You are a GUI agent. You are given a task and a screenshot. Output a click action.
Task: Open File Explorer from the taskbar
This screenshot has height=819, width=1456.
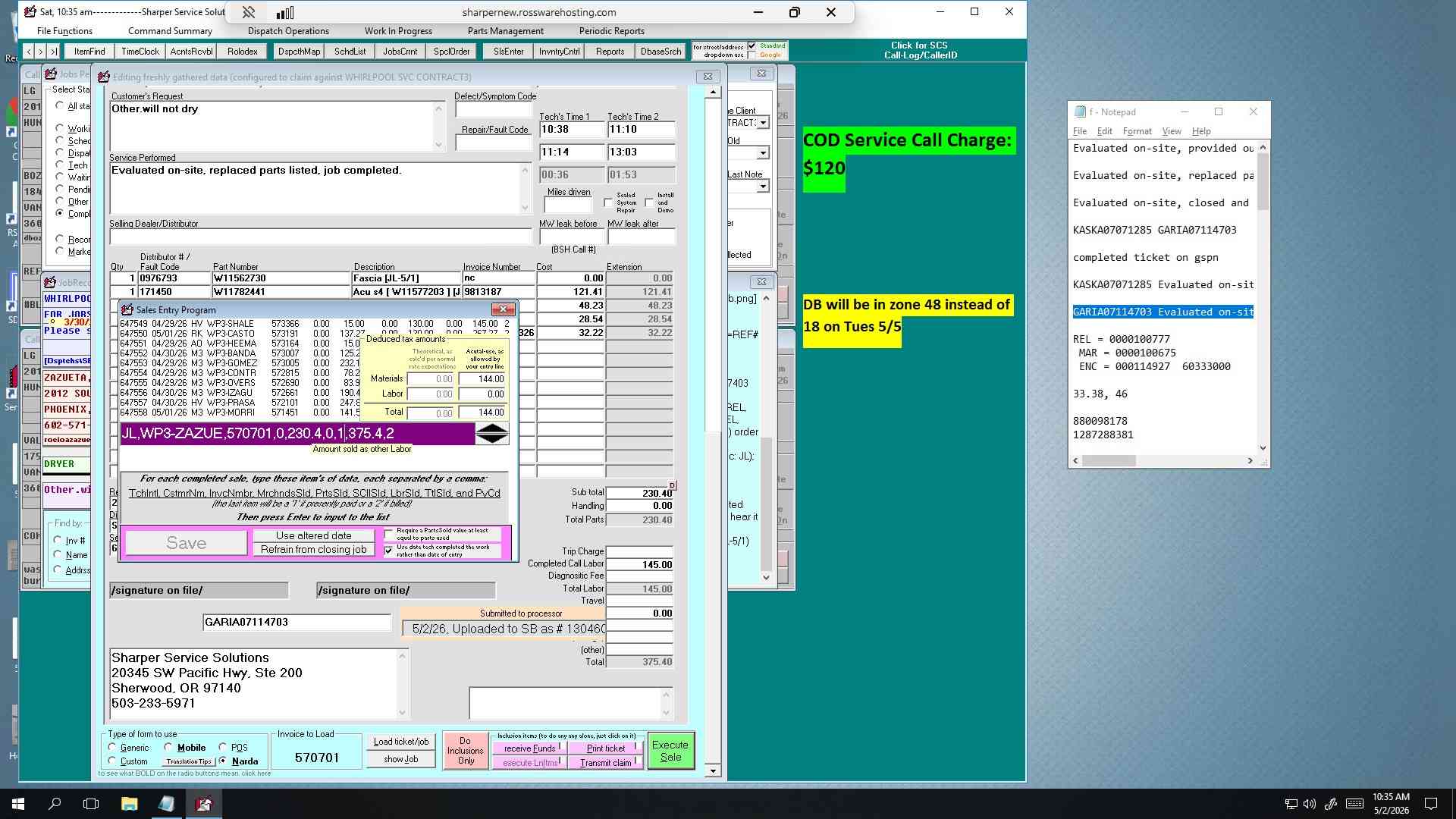pyautogui.click(x=129, y=804)
